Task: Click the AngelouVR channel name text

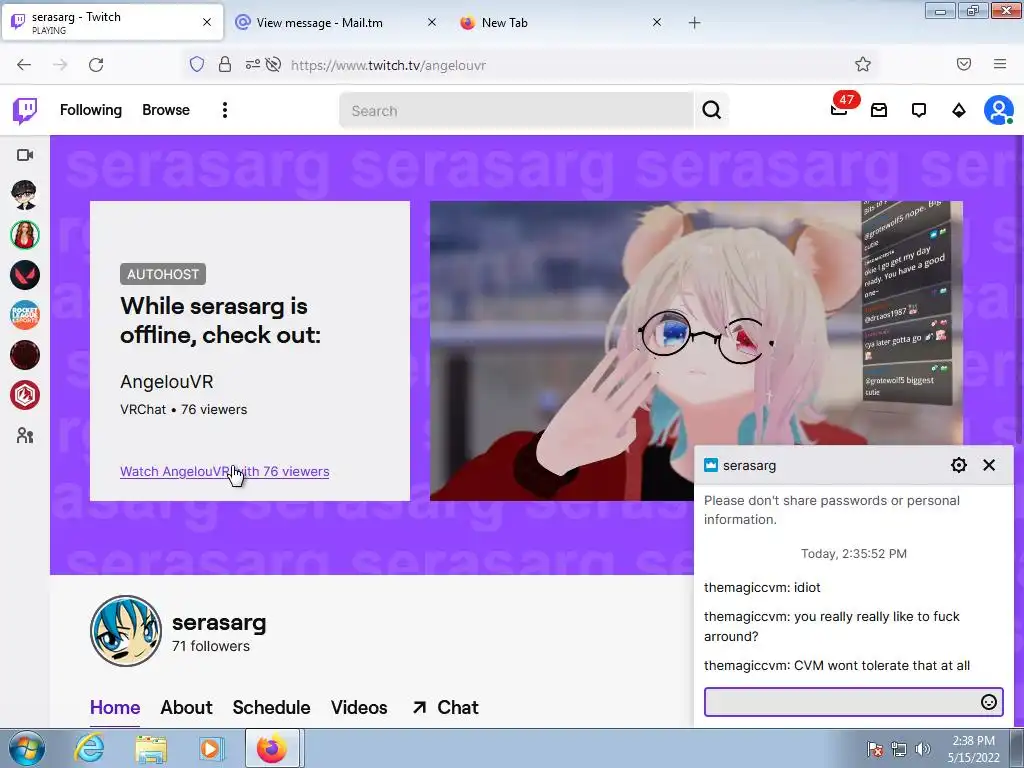Action: [167, 381]
